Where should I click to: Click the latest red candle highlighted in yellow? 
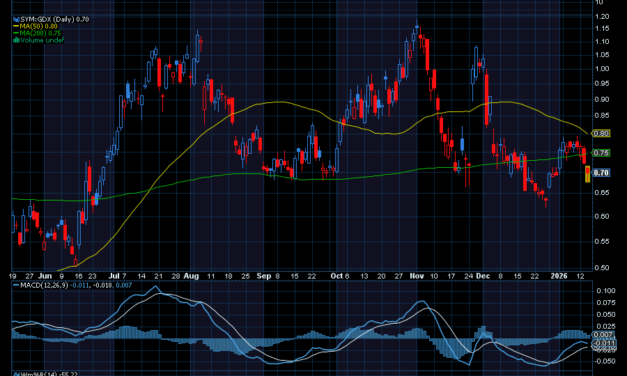point(587,174)
